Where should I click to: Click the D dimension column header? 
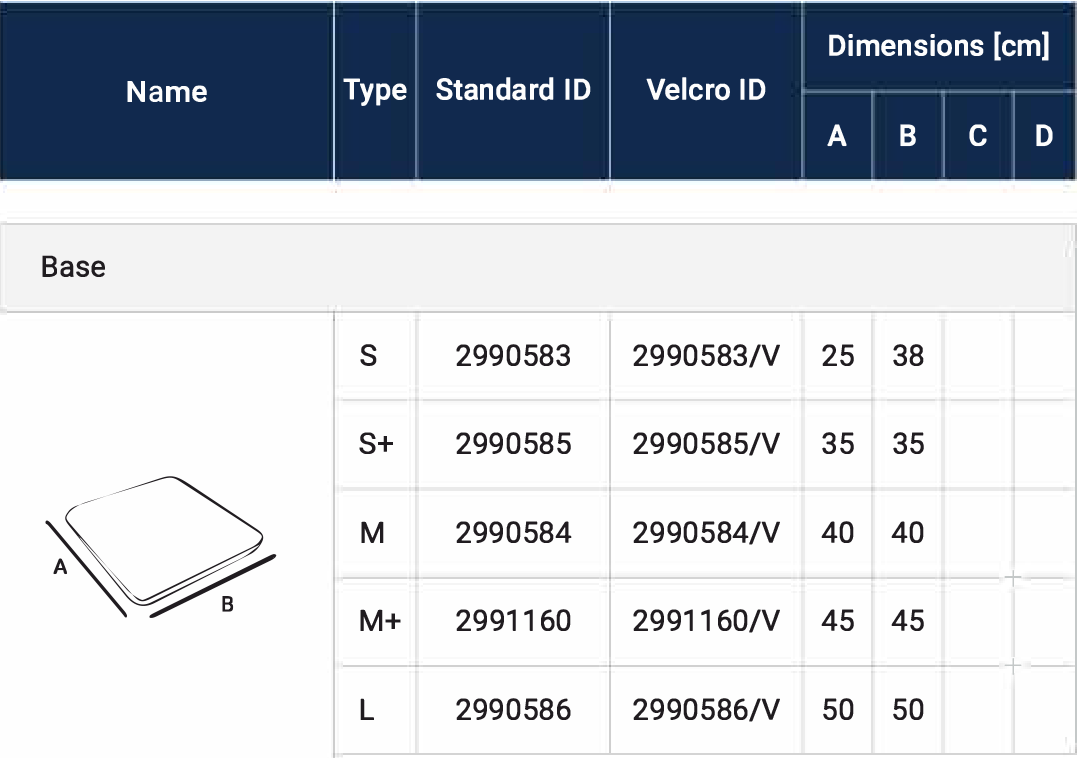click(1044, 136)
